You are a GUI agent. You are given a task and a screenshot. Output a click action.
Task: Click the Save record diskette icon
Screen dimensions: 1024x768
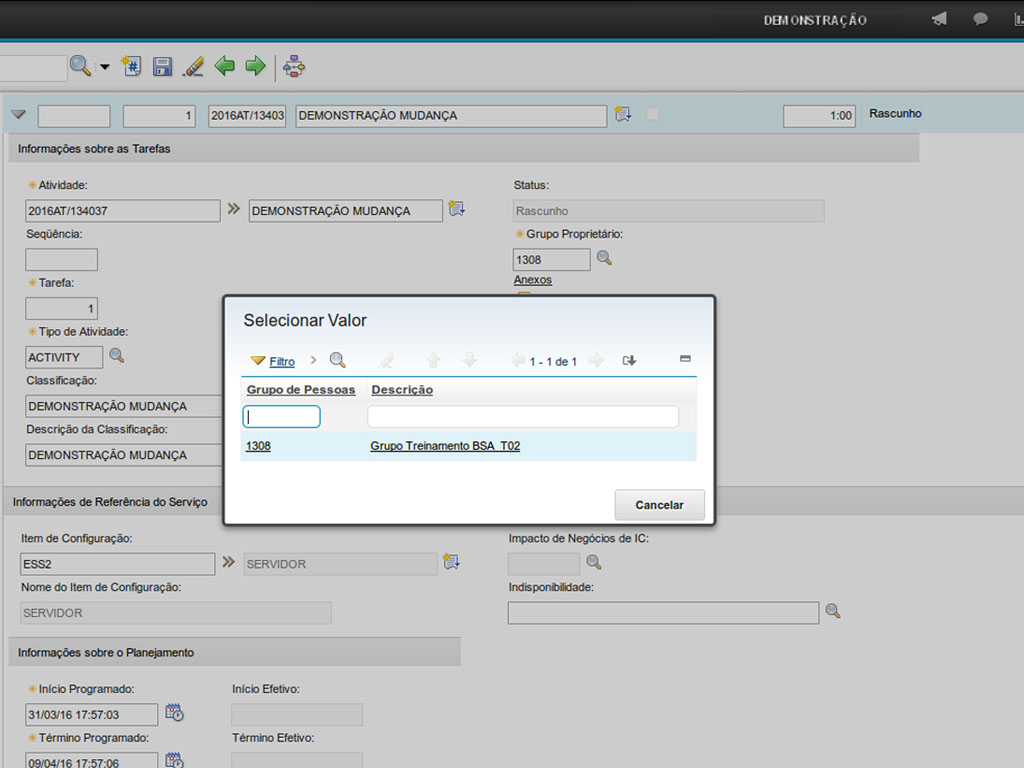point(162,67)
